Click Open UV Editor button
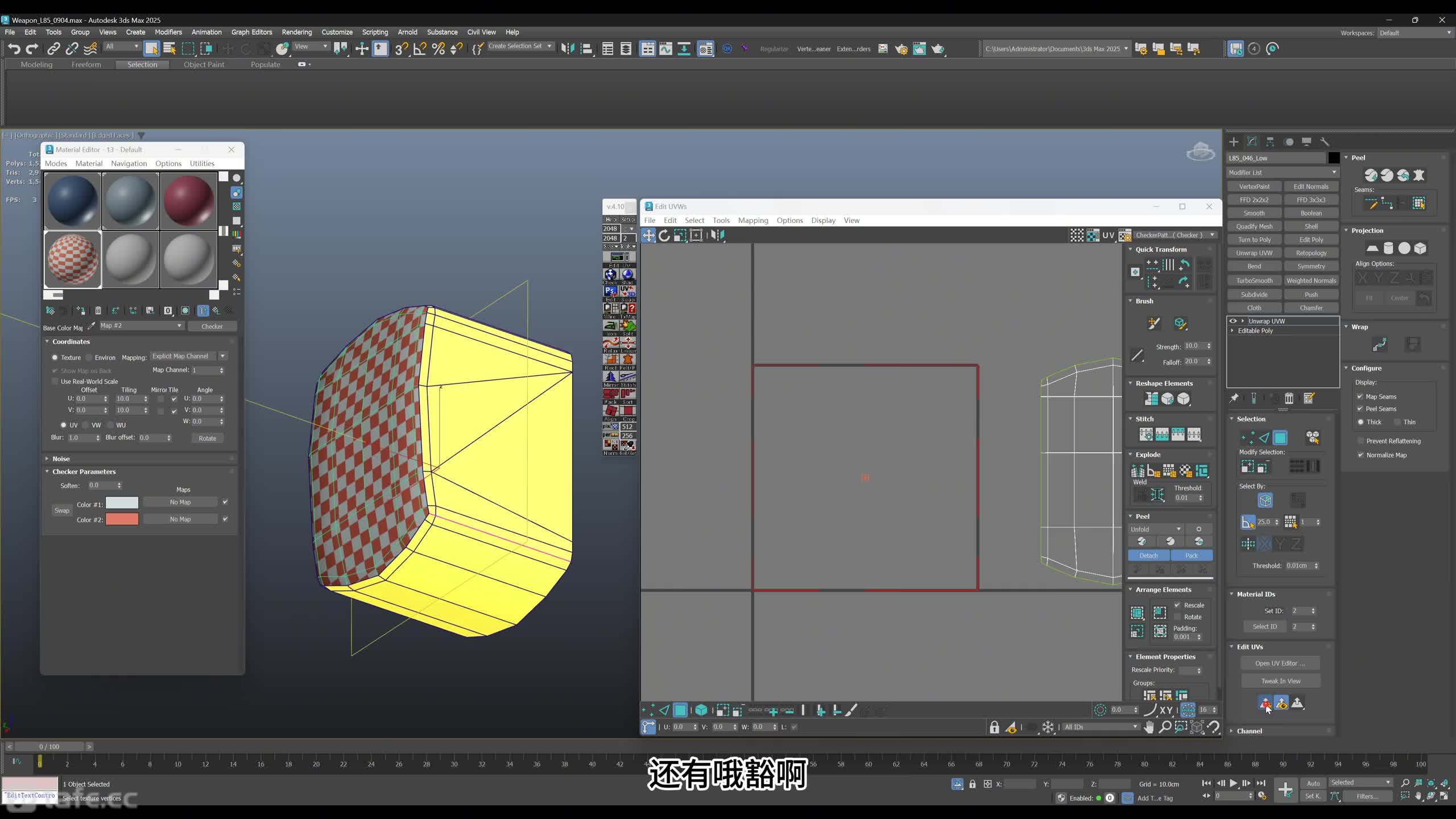The height and width of the screenshot is (819, 1456). (1280, 663)
